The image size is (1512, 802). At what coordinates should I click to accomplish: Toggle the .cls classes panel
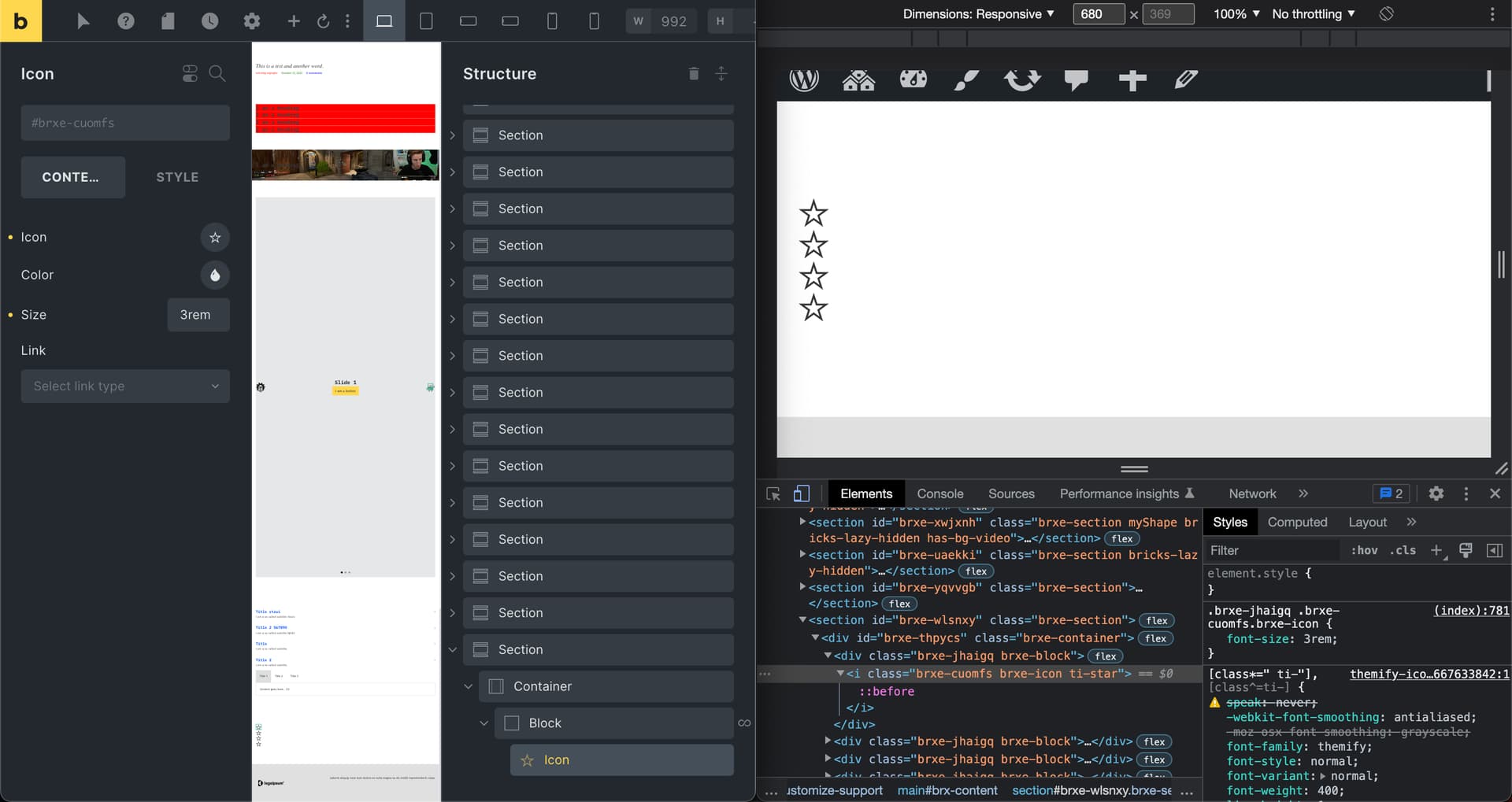point(1403,551)
